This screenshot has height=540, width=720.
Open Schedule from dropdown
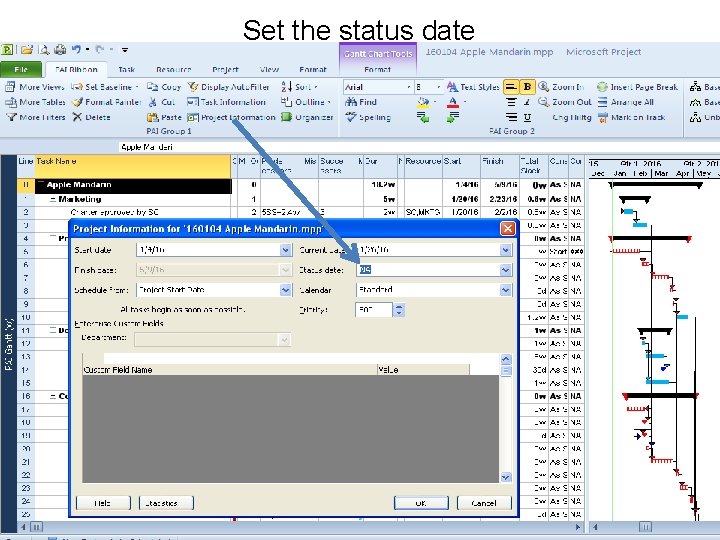pos(286,290)
